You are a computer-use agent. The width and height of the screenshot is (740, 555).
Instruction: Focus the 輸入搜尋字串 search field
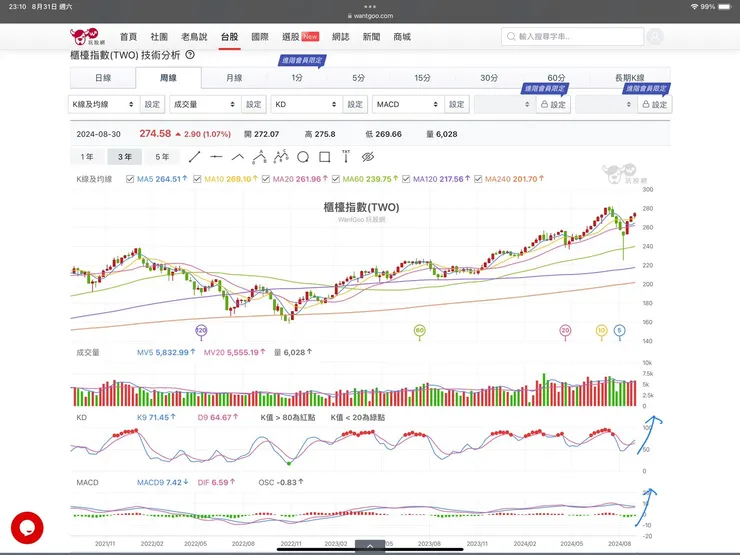572,36
